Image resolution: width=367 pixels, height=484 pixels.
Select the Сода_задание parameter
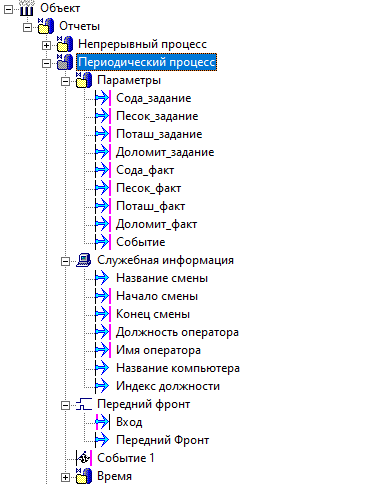click(x=154, y=98)
